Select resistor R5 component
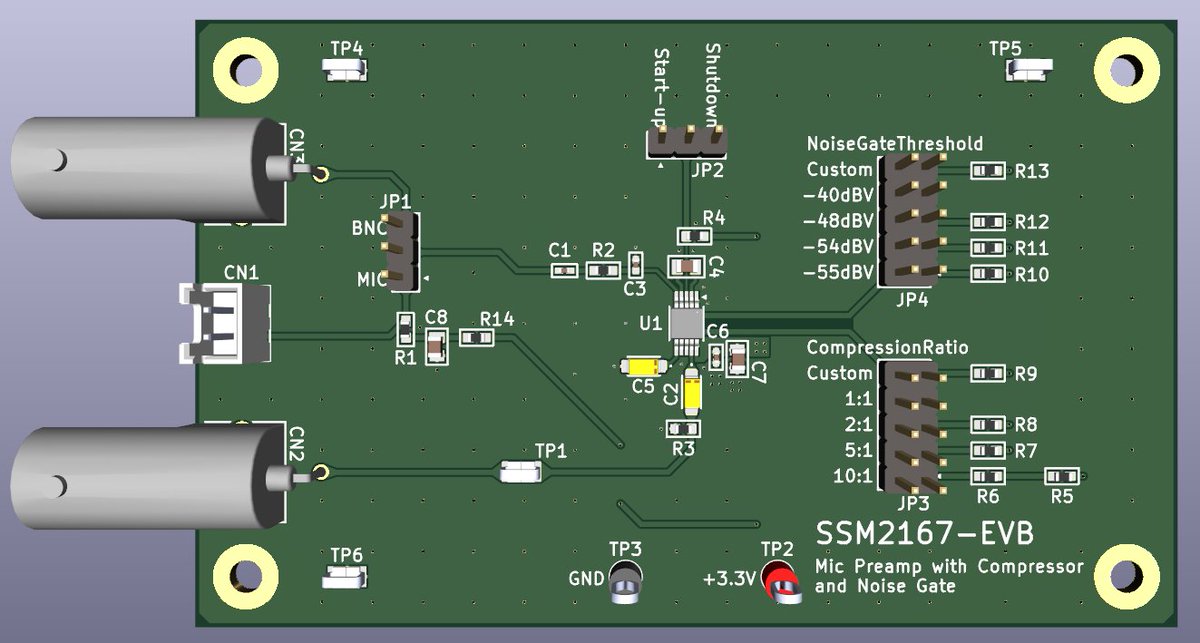This screenshot has width=1200, height=643. coord(1062,477)
